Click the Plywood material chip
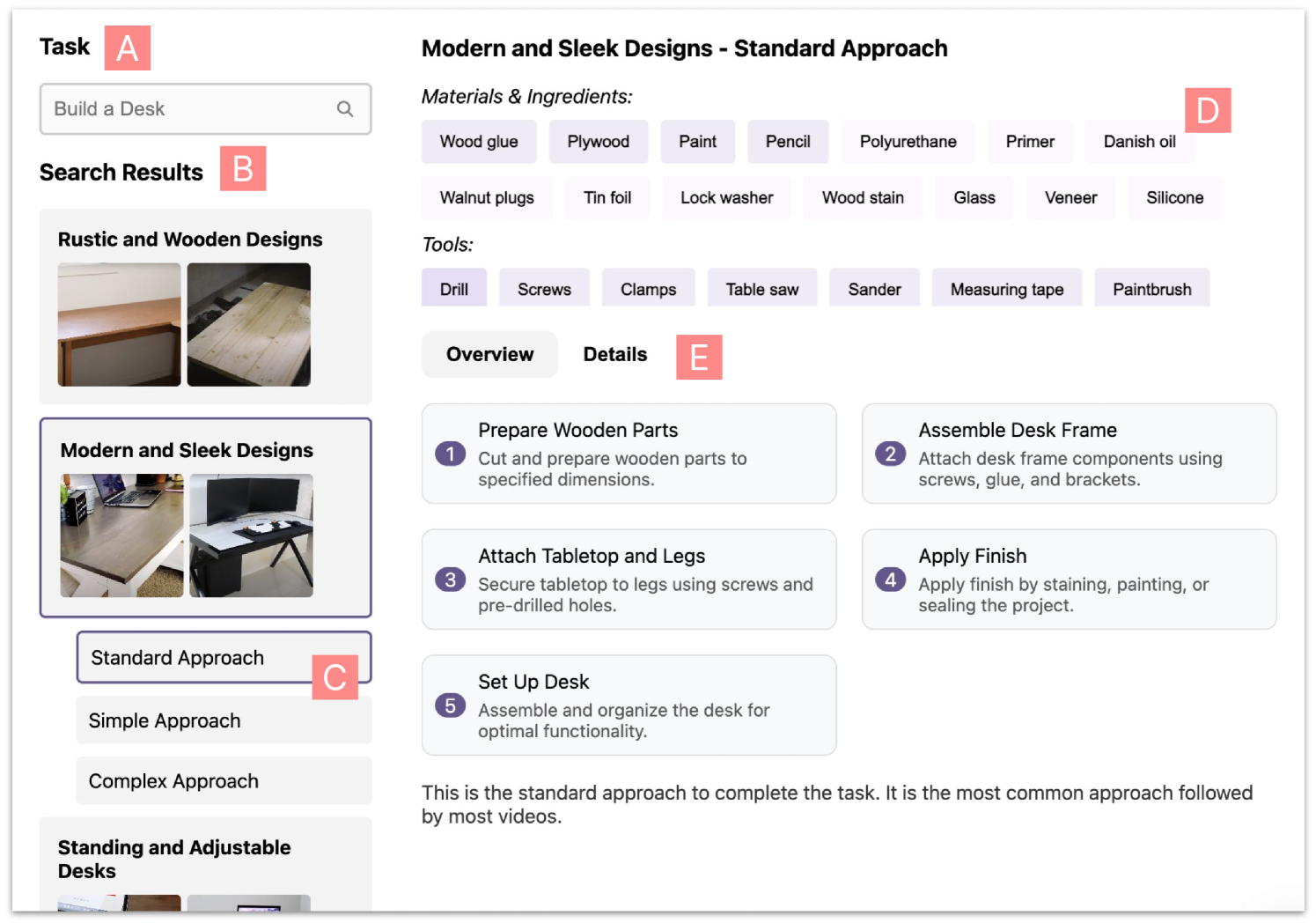Screen dimensions: 1316x923 pyautogui.click(x=599, y=142)
